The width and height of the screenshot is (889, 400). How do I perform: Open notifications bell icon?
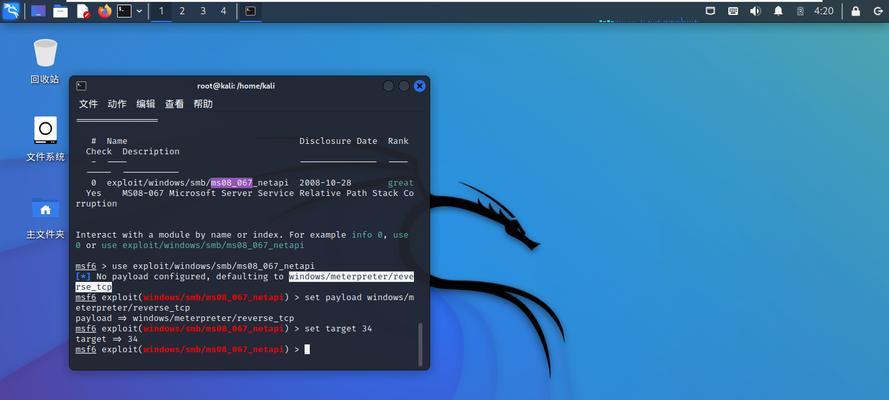click(x=778, y=11)
